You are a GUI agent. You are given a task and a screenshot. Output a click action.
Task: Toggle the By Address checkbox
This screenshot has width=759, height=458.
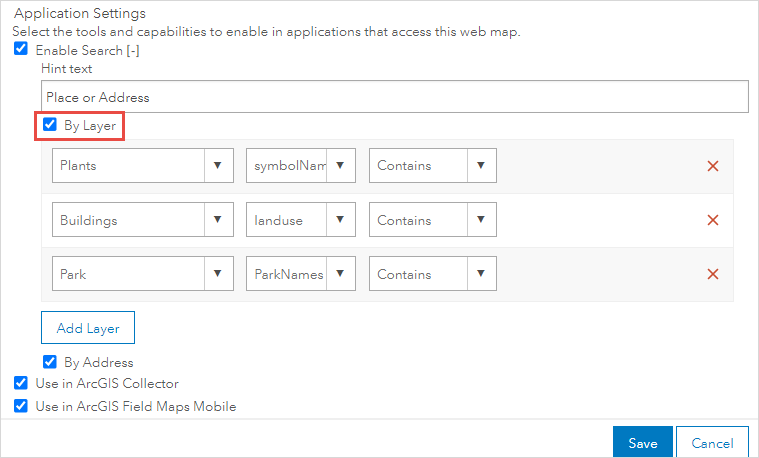point(49,362)
